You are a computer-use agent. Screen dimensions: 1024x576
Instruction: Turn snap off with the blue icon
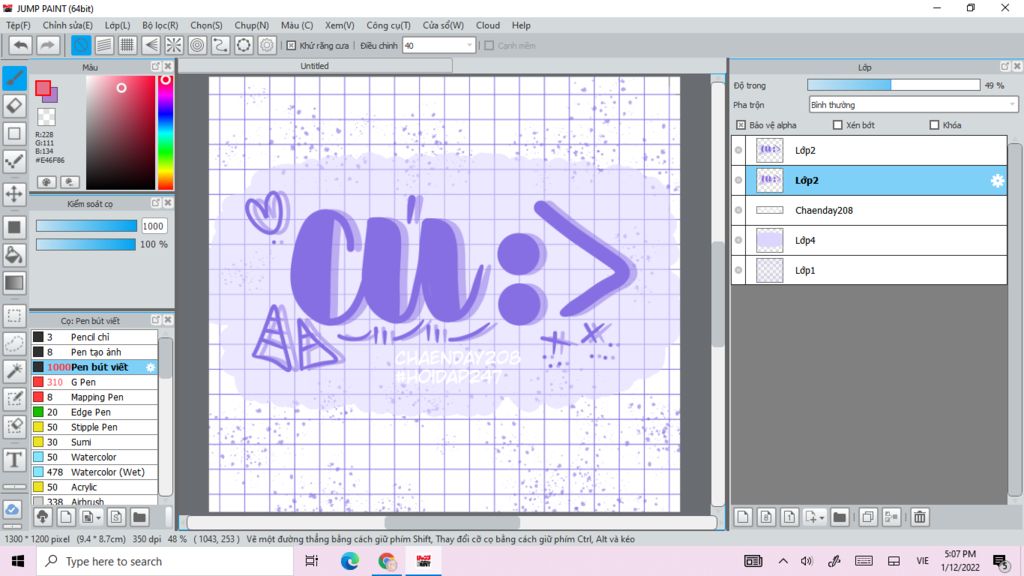point(81,45)
